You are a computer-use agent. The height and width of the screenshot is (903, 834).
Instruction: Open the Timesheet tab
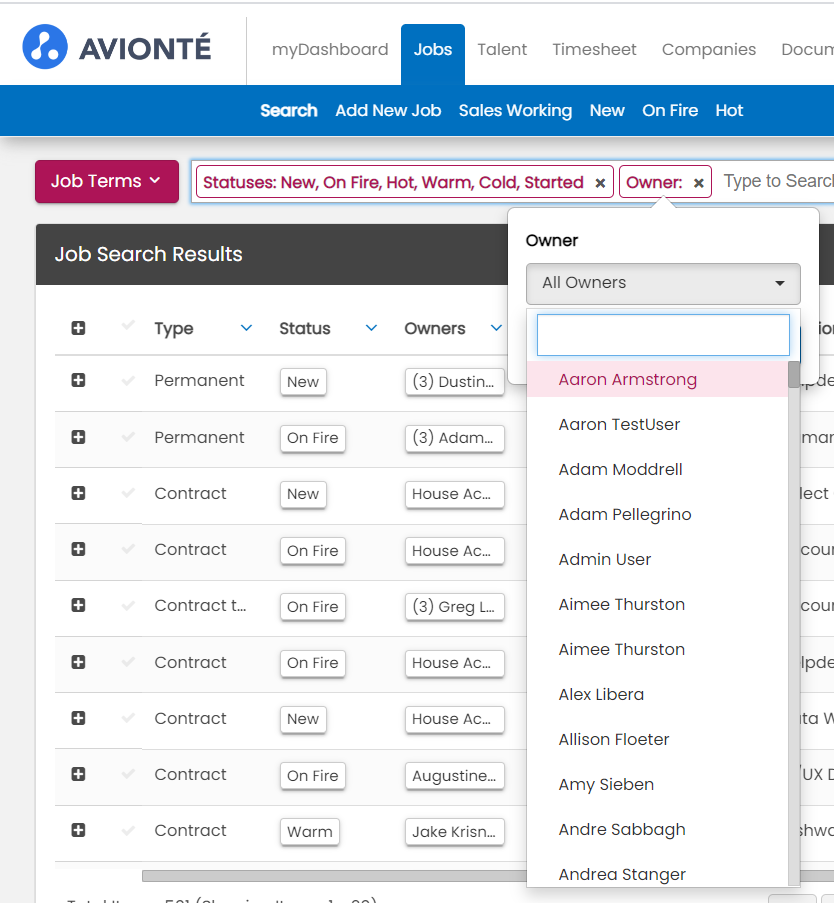coord(594,49)
